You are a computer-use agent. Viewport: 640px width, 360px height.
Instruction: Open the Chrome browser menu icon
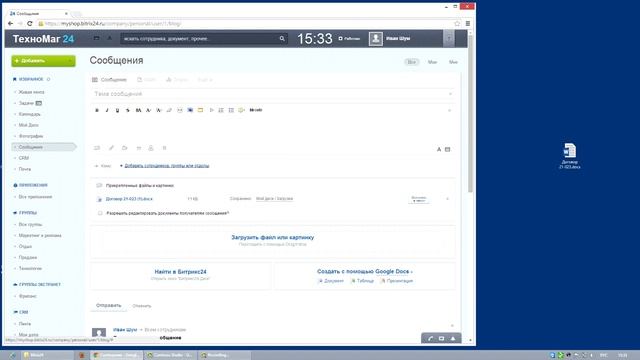(x=468, y=24)
